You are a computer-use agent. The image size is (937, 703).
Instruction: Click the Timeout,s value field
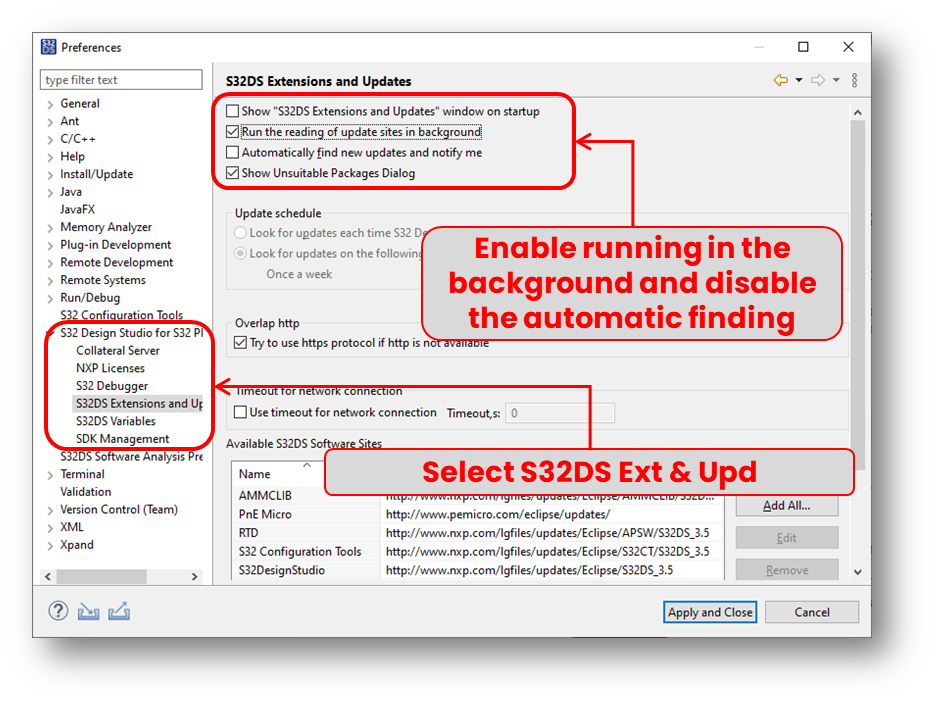pos(560,413)
